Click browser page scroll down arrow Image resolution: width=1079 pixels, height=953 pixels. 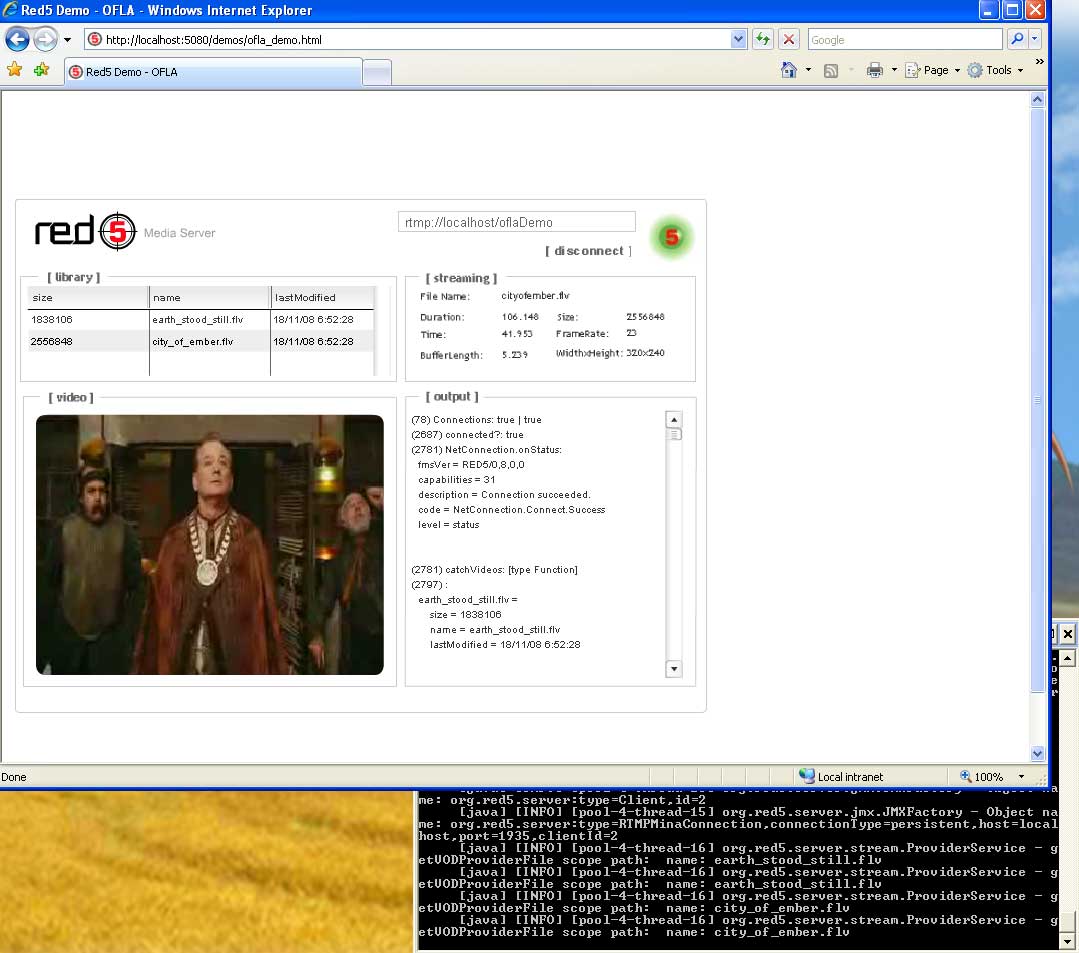tap(1038, 753)
